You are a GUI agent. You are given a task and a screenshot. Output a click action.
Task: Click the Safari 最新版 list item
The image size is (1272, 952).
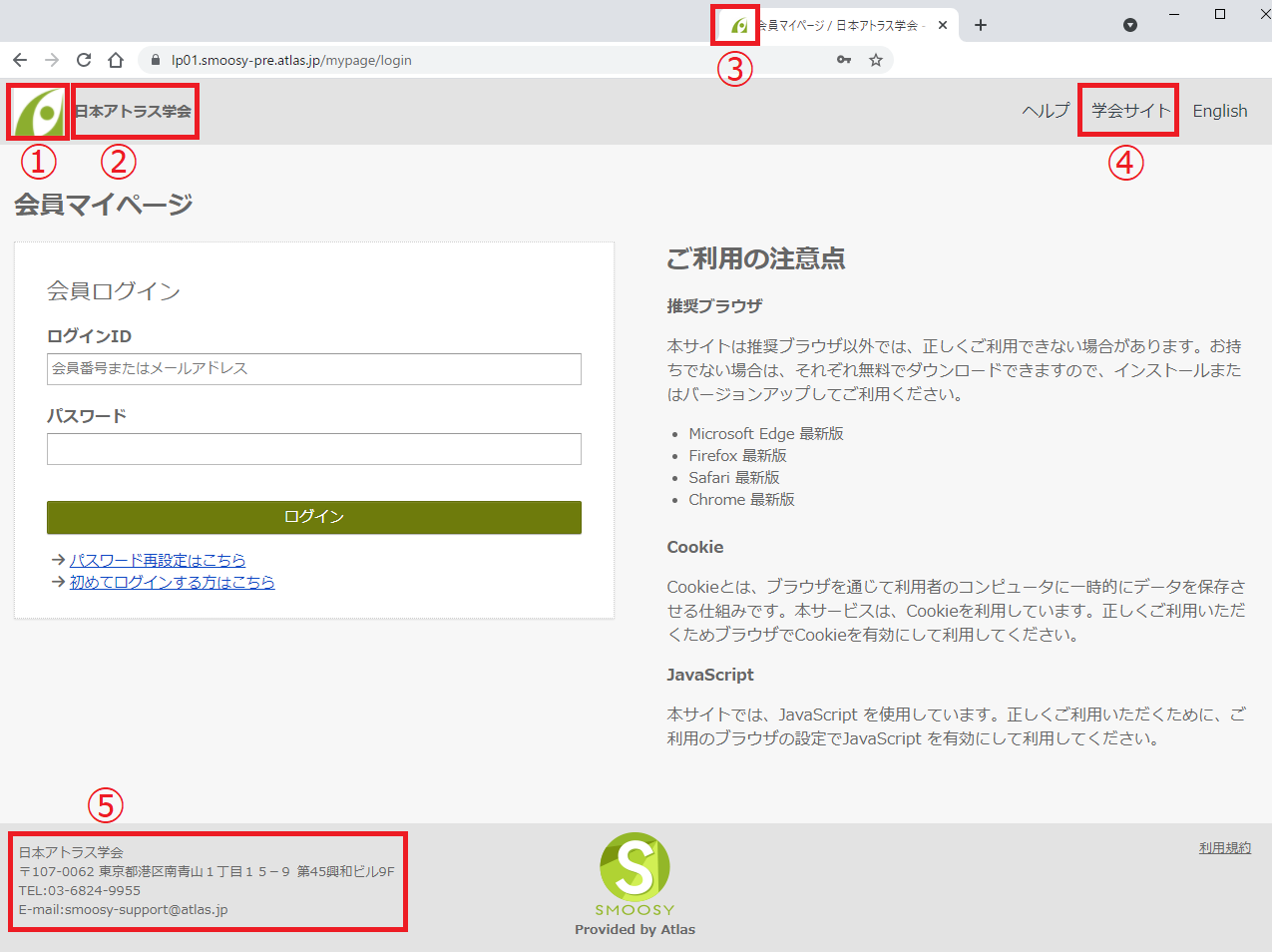tap(734, 477)
